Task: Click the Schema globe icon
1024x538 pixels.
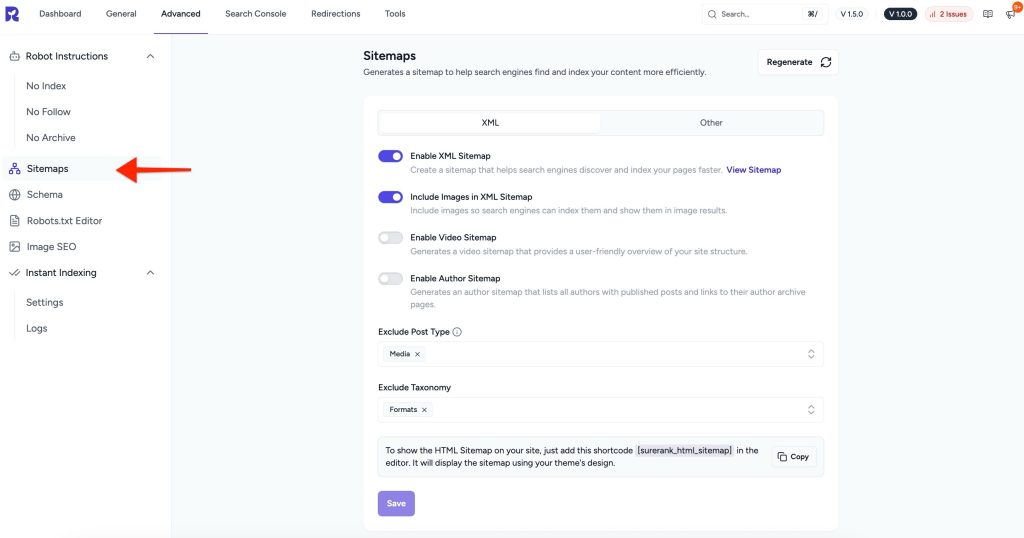Action: tap(14, 195)
